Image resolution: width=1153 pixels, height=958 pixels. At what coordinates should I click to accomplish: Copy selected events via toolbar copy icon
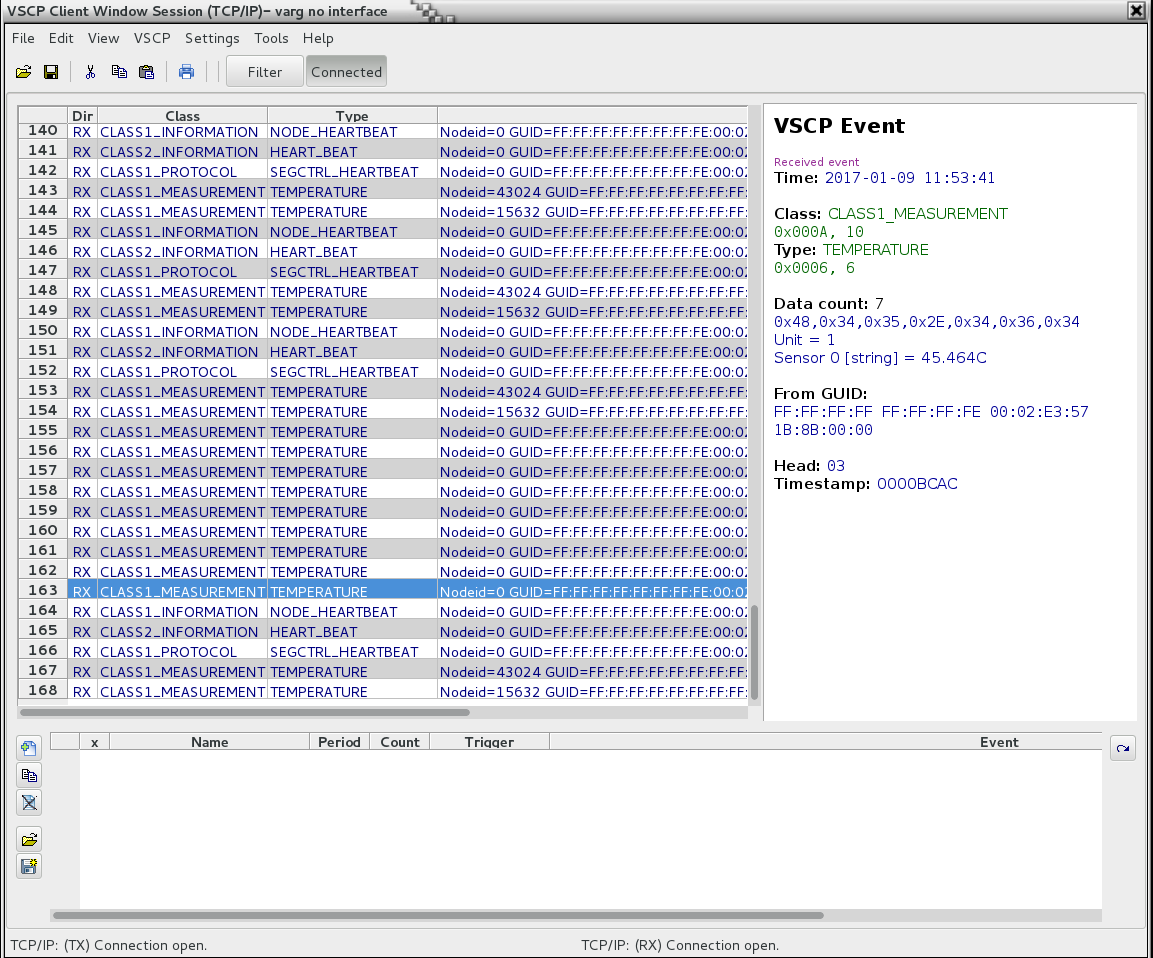click(x=119, y=72)
